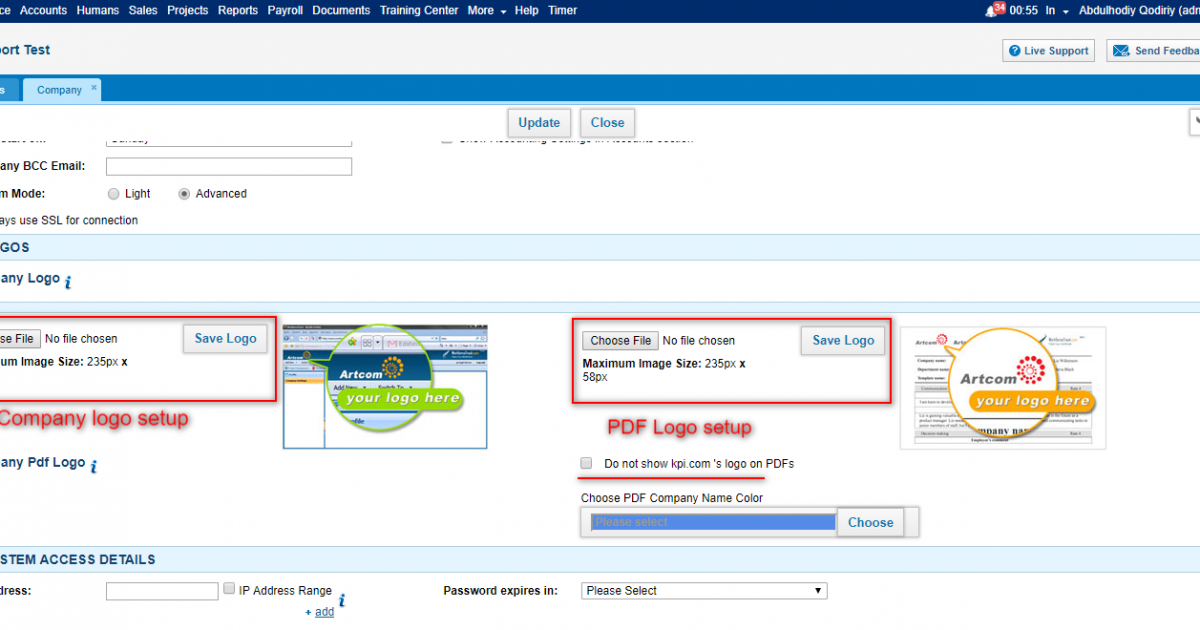This screenshot has height=630, width=1200.
Task: Enable the IP Address Range checkbox
Action: (x=229, y=589)
